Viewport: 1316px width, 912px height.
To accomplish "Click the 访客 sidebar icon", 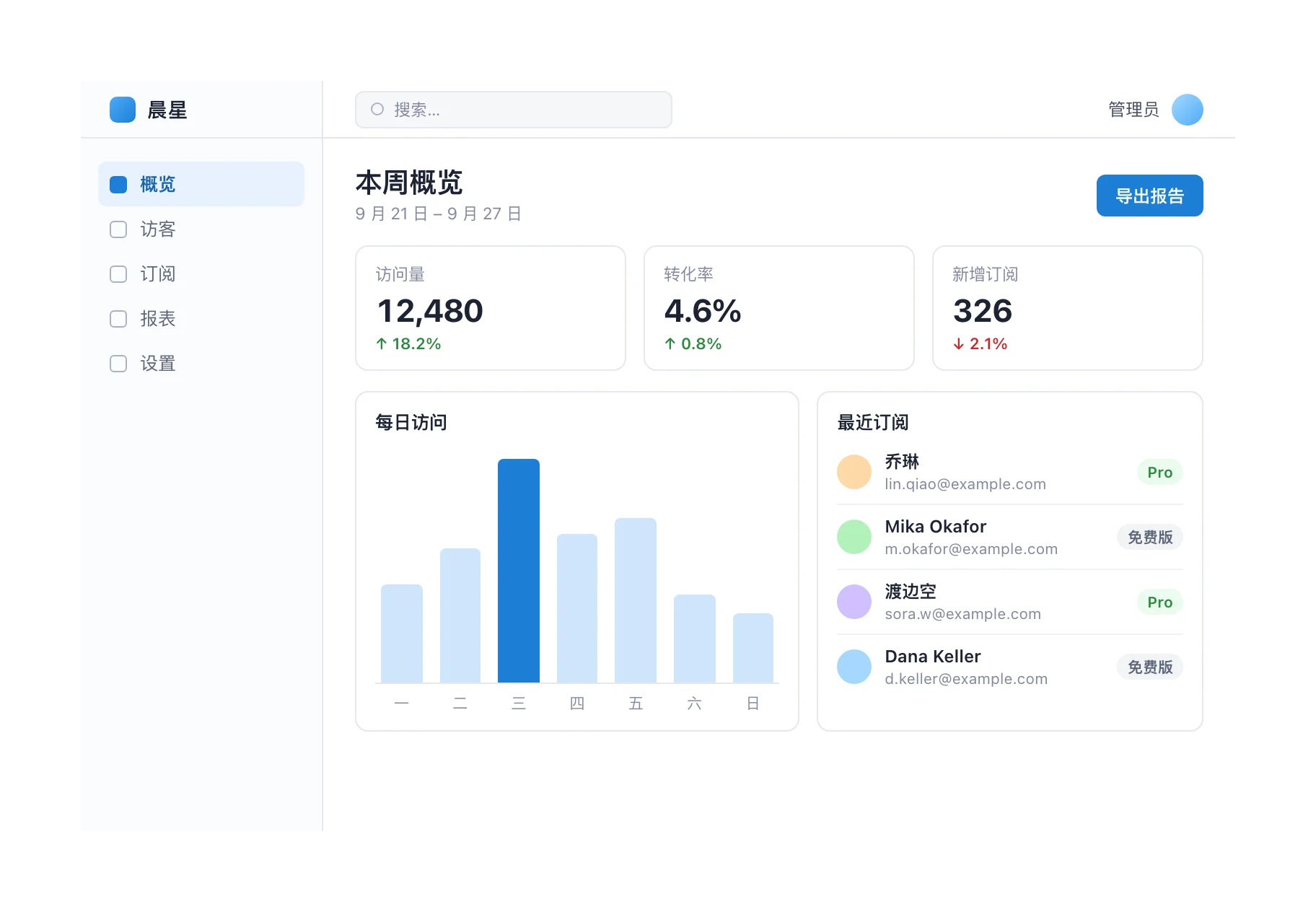I will pyautogui.click(x=118, y=229).
